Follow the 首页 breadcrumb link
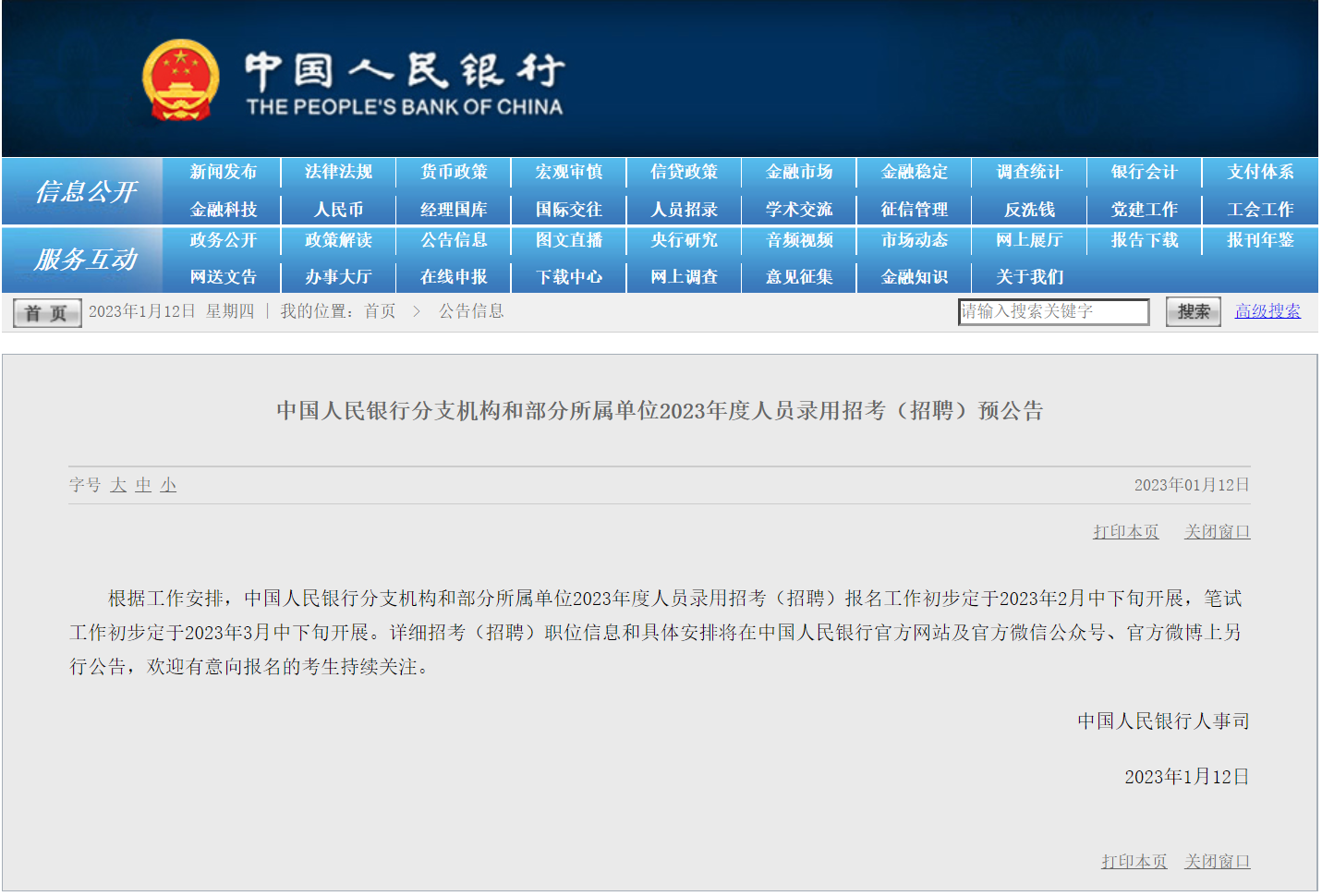This screenshot has width=1322, height=896. (x=380, y=311)
